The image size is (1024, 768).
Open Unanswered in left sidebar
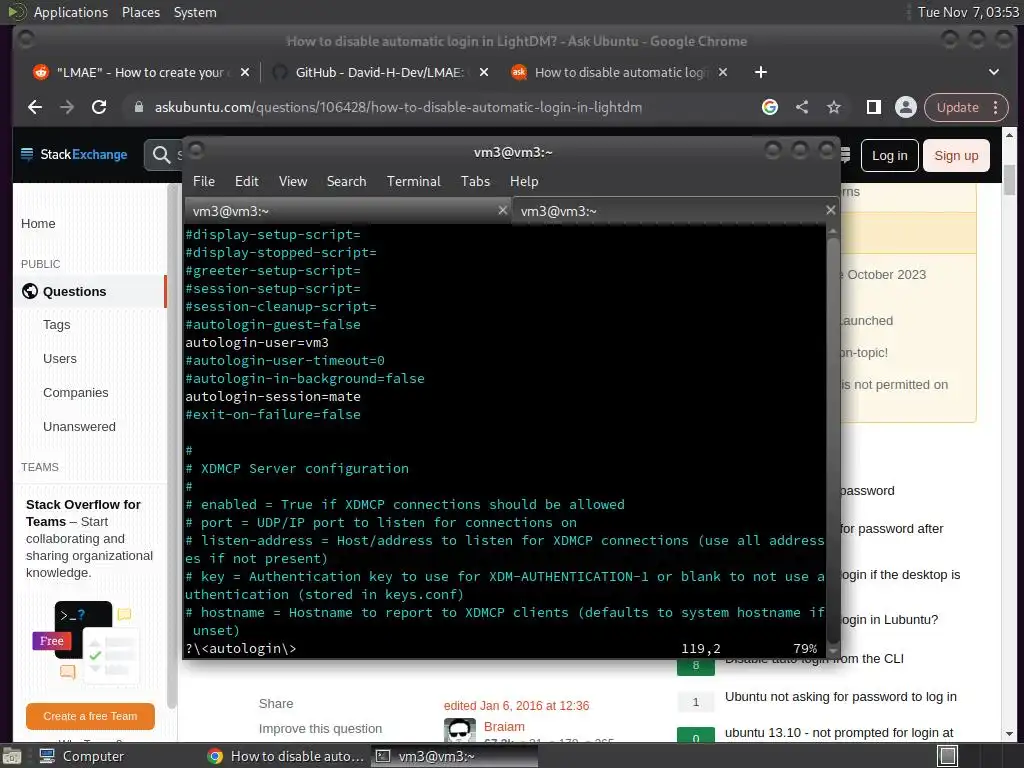tap(80, 427)
